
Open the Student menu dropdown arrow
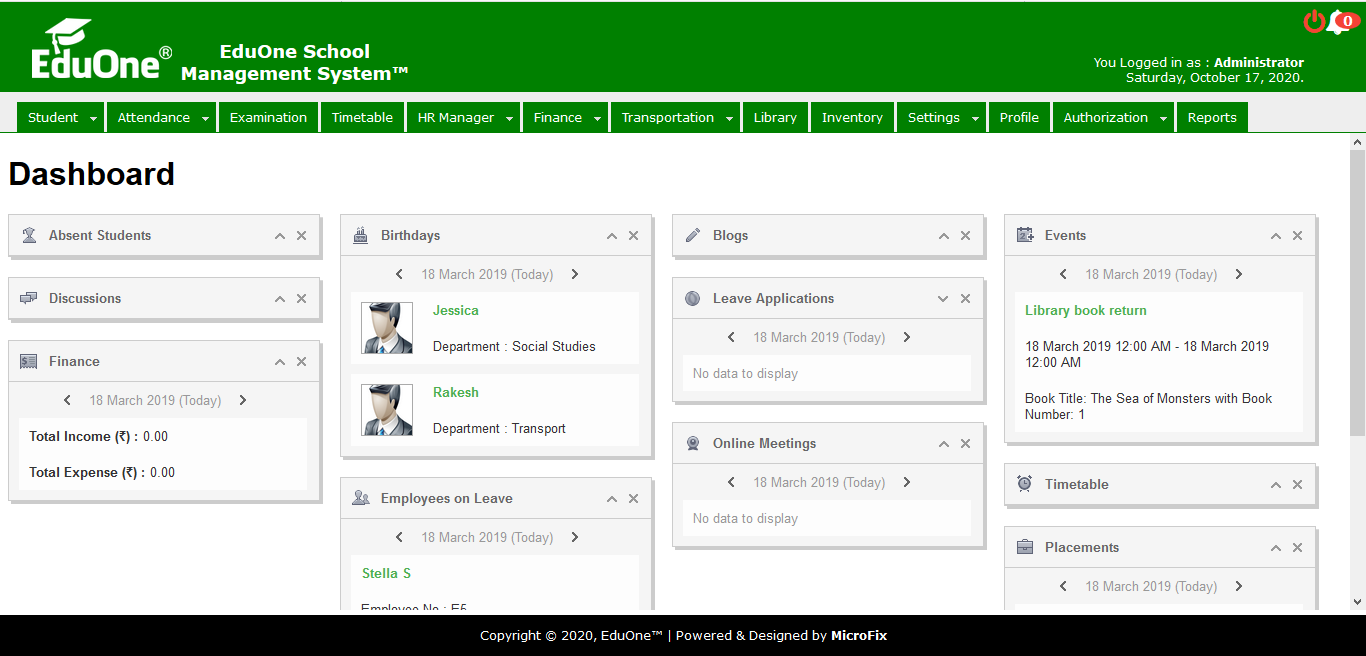tap(93, 118)
